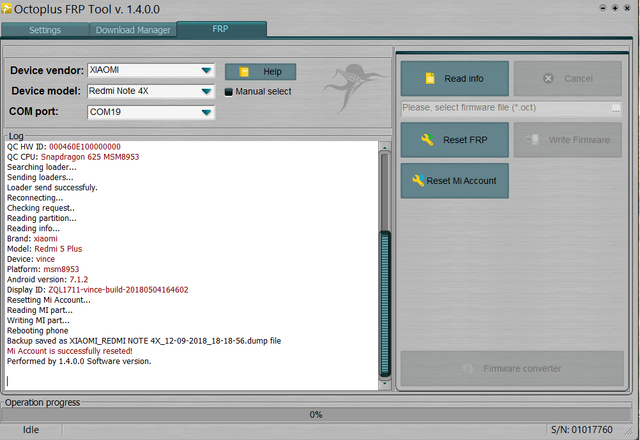Click the Display ID value ZQL1711-vince-build-20180504164602

point(118,290)
